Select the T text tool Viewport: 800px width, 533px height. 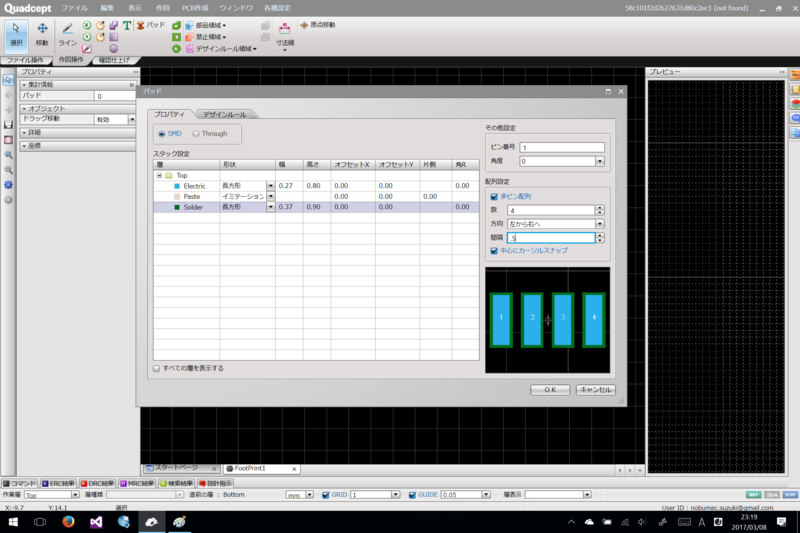click(x=127, y=25)
